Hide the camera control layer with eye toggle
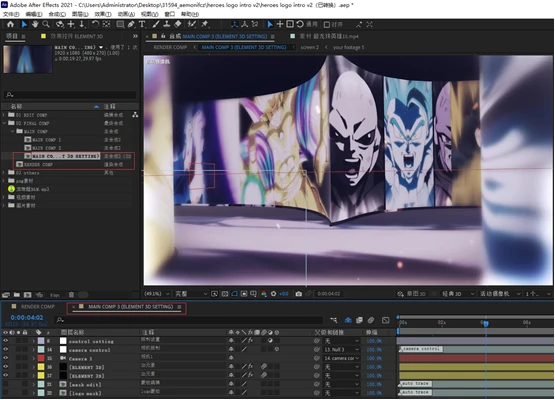Image resolution: width=555 pixels, height=400 pixels. click(5, 349)
